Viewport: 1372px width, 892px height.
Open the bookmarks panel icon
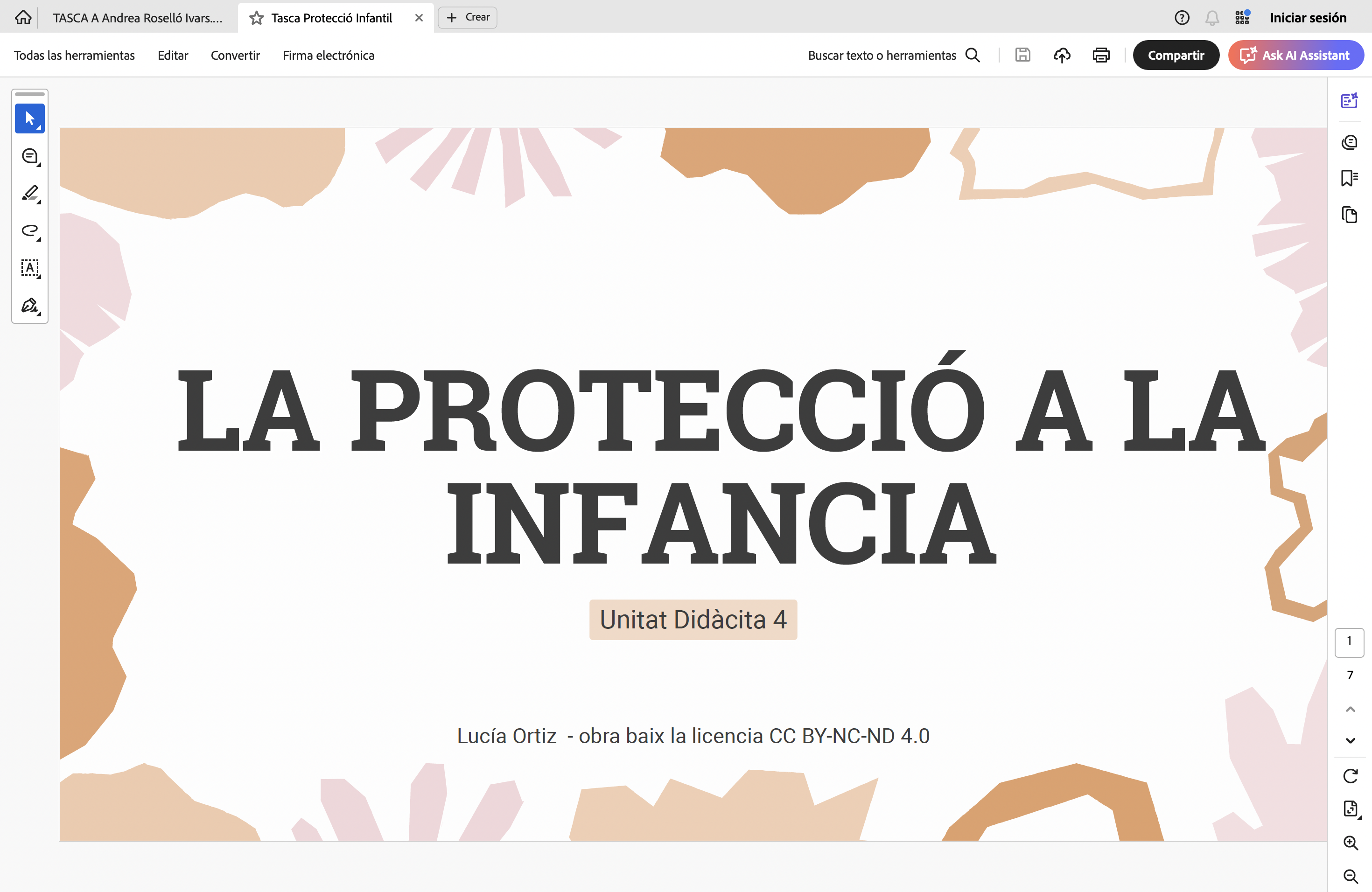pyautogui.click(x=1350, y=178)
